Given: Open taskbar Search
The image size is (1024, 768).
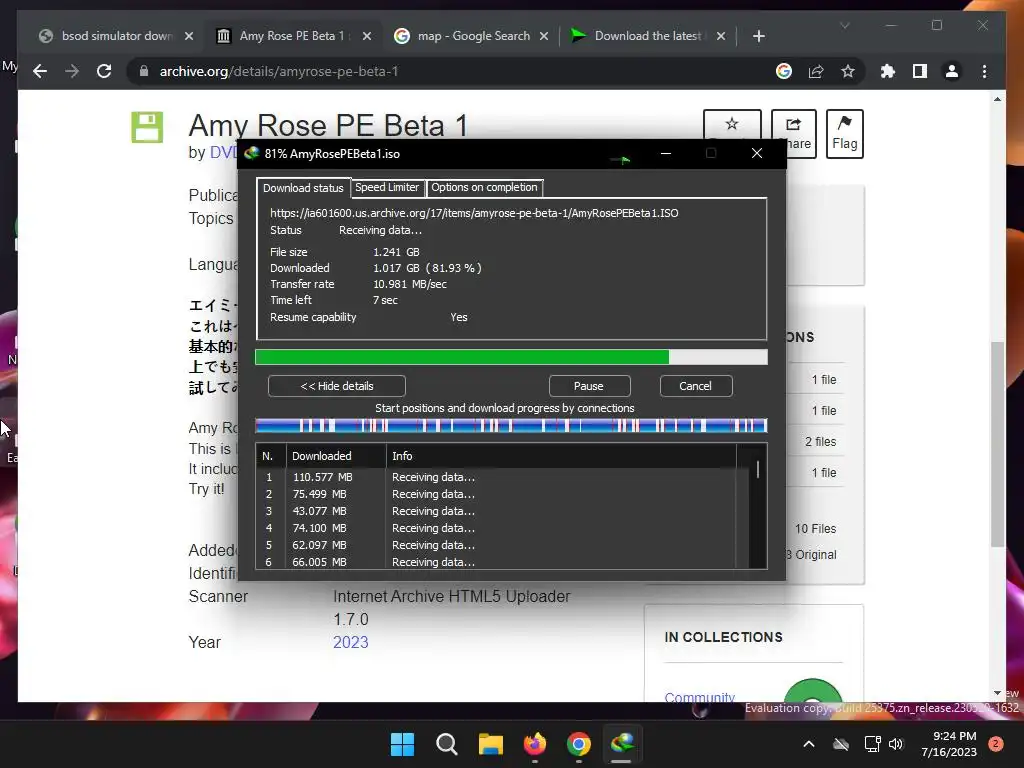Looking at the screenshot, I should pos(447,744).
